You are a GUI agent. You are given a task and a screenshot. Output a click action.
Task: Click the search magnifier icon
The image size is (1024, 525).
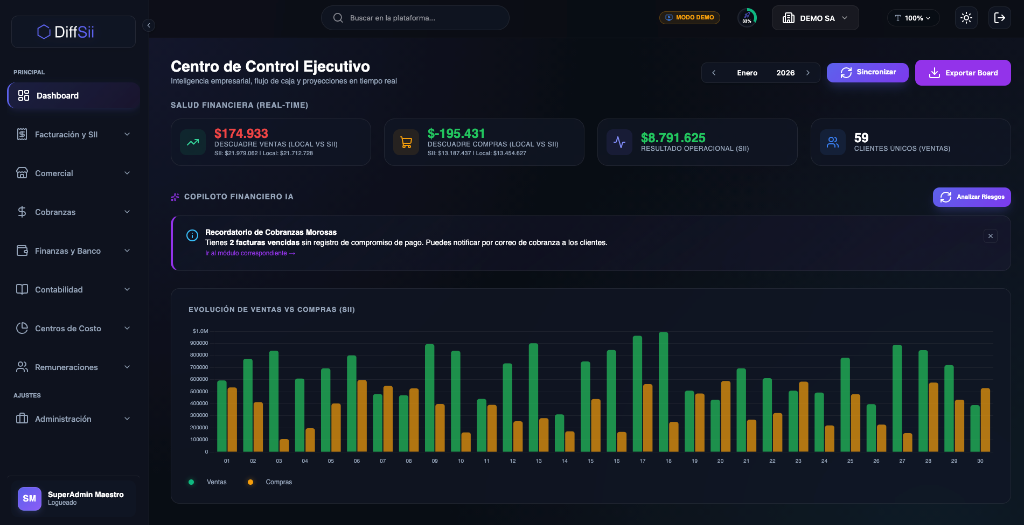[x=338, y=18]
